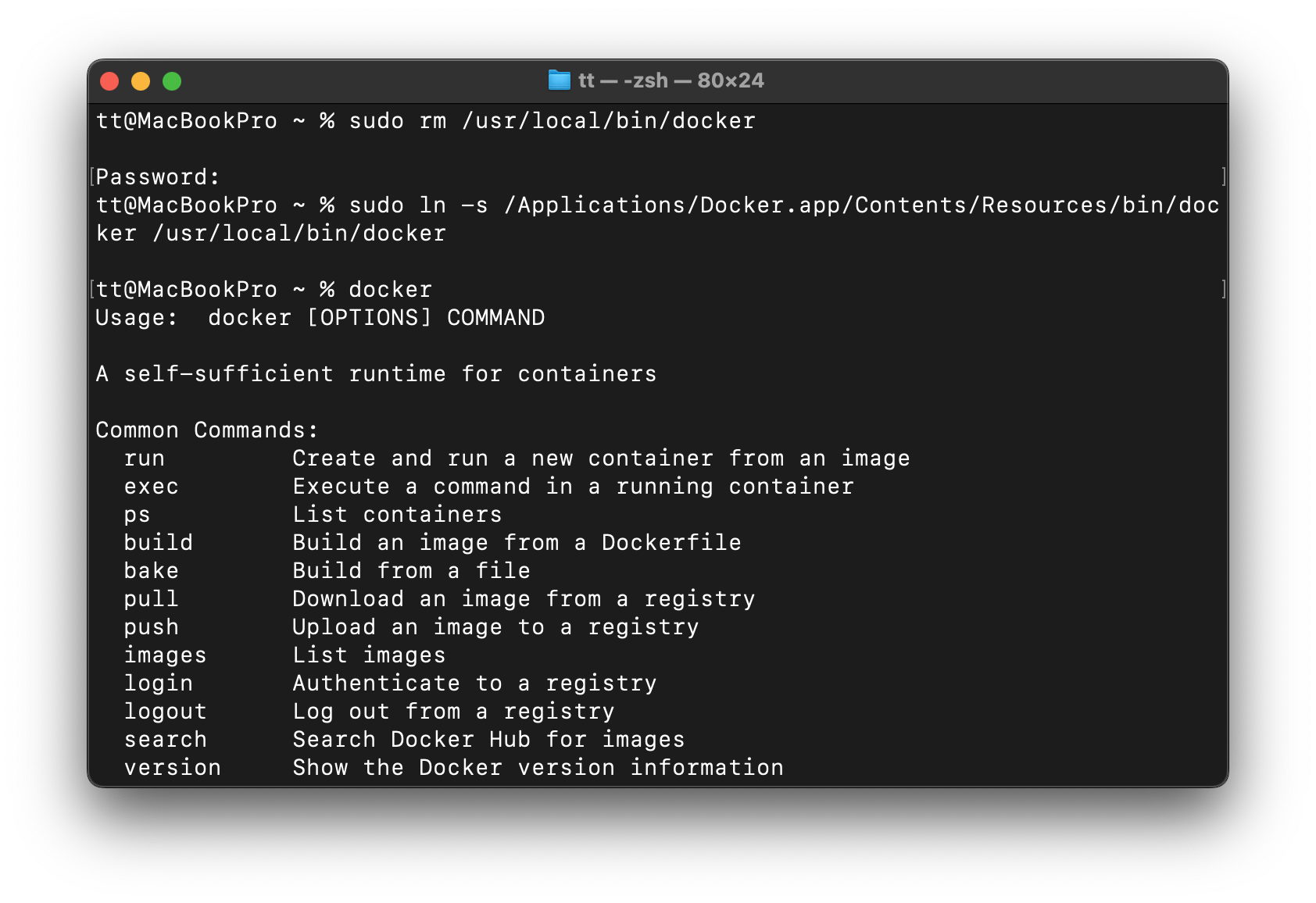Click the 'sudo rm /usr/local/bin/docker' command text
The height and width of the screenshot is (903, 1316).
coord(552,121)
